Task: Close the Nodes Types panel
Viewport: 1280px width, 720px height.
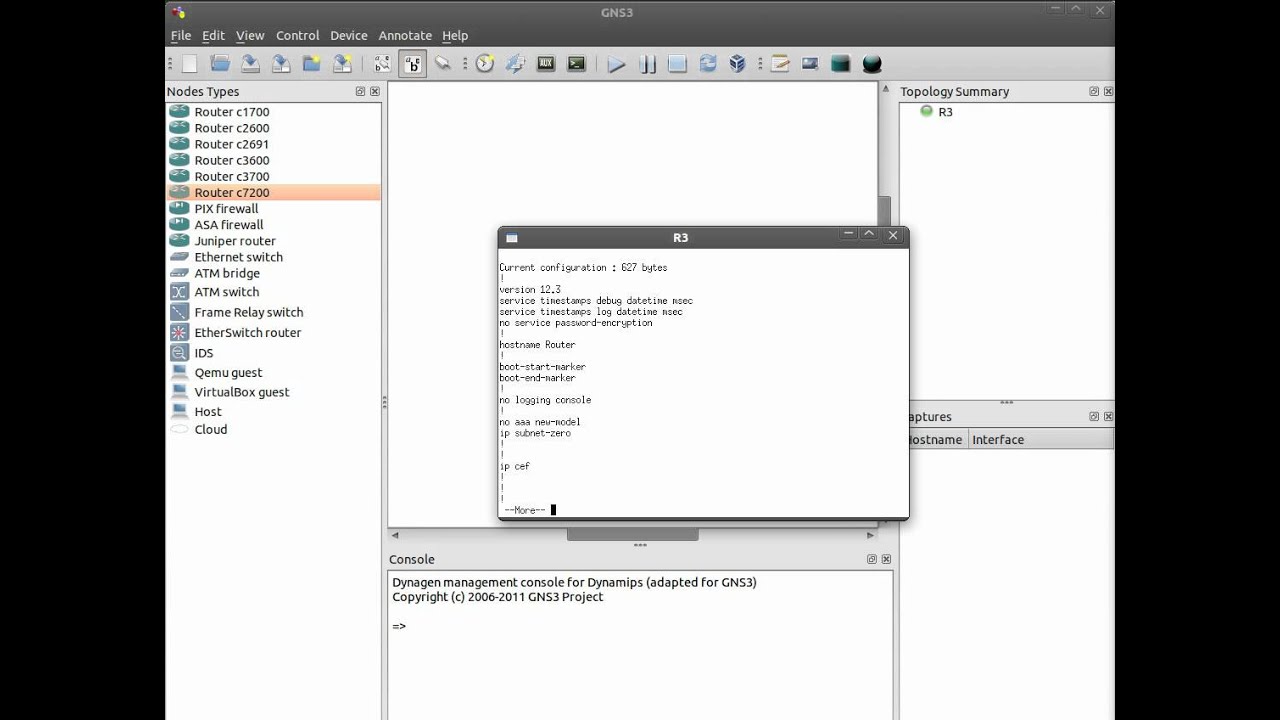Action: click(375, 91)
